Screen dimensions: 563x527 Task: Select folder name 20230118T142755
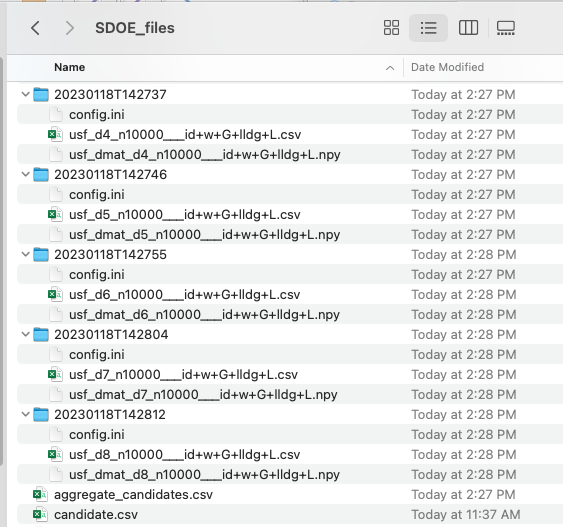[x=111, y=255]
